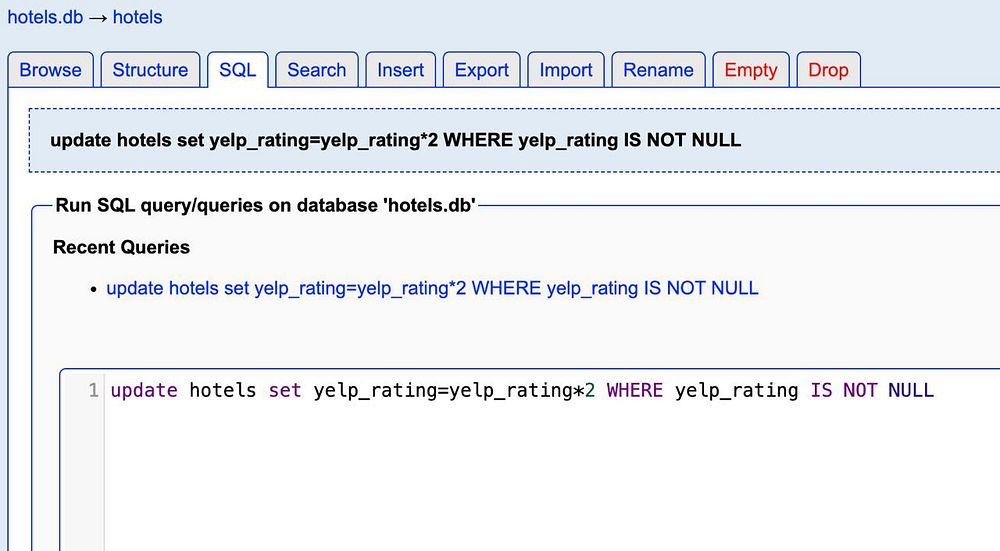This screenshot has width=1000, height=551.
Task: Click the 'Recent Queries' heading
Action: point(121,247)
